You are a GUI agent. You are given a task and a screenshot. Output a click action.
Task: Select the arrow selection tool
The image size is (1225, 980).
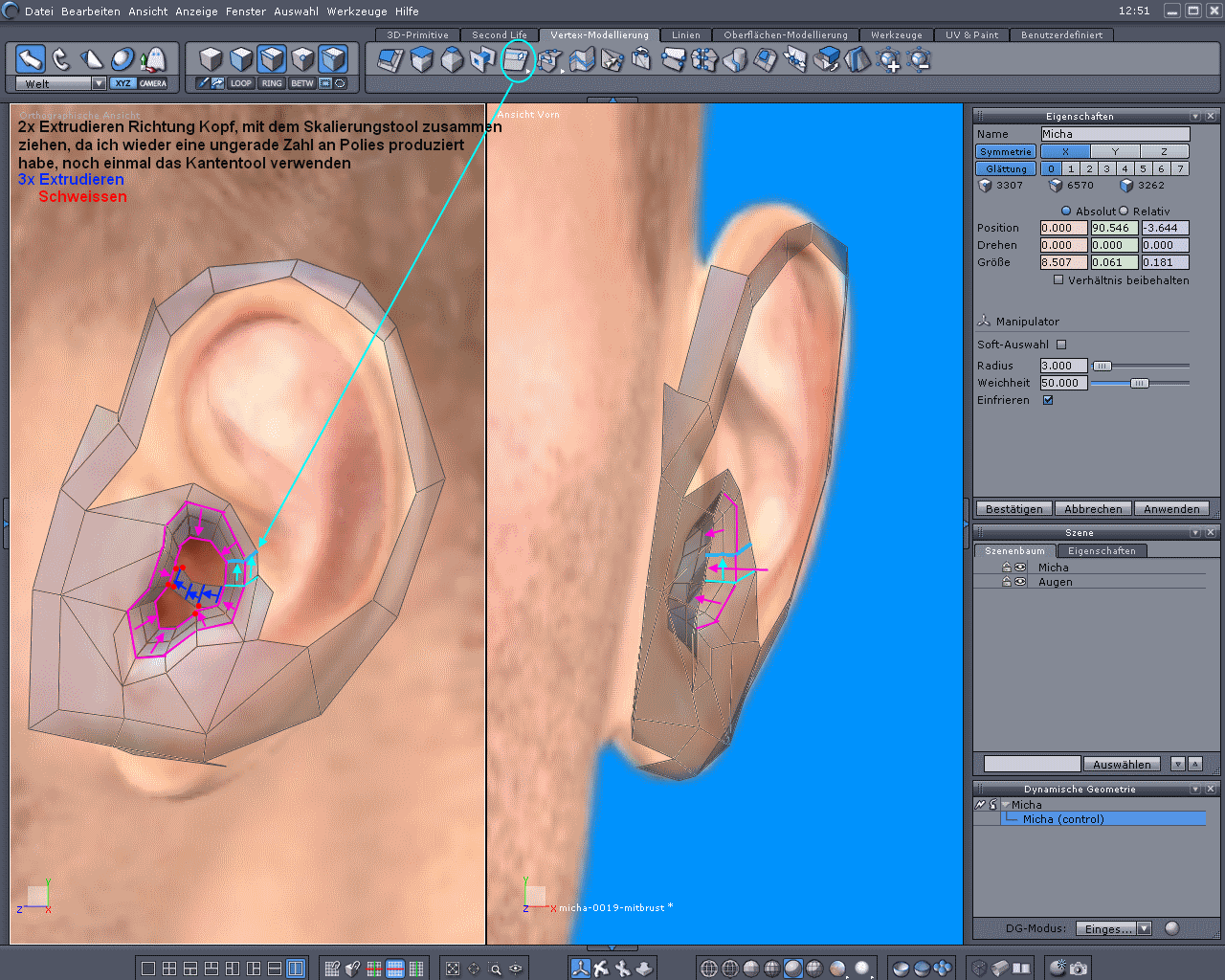coord(31,59)
